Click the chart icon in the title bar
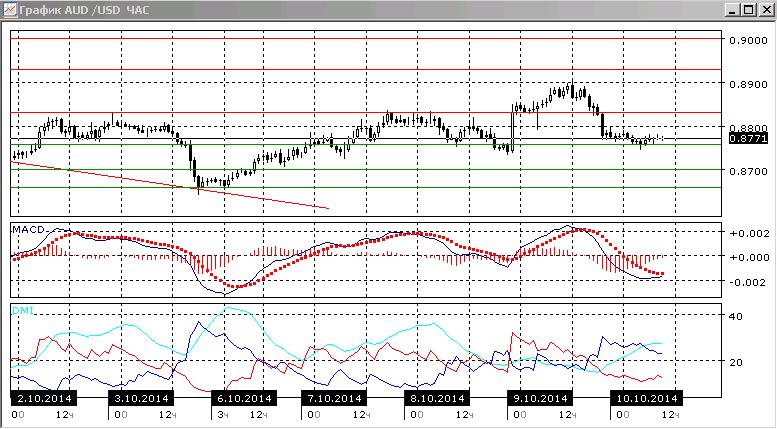 coord(9,9)
